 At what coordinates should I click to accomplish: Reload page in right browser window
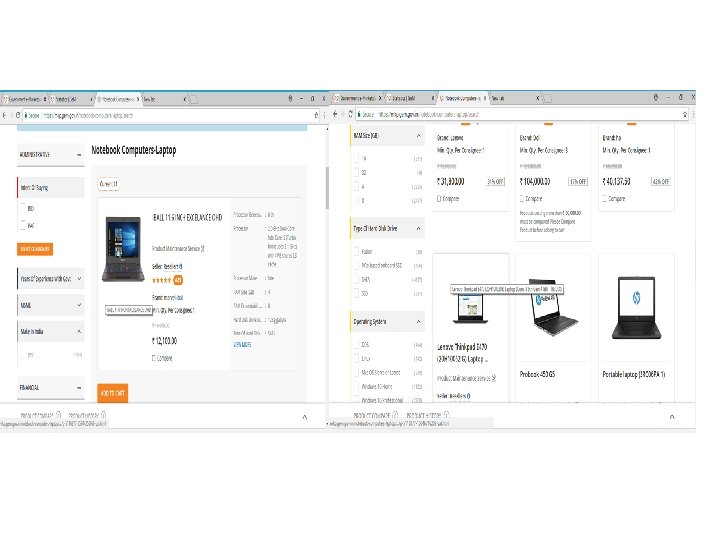tap(350, 114)
